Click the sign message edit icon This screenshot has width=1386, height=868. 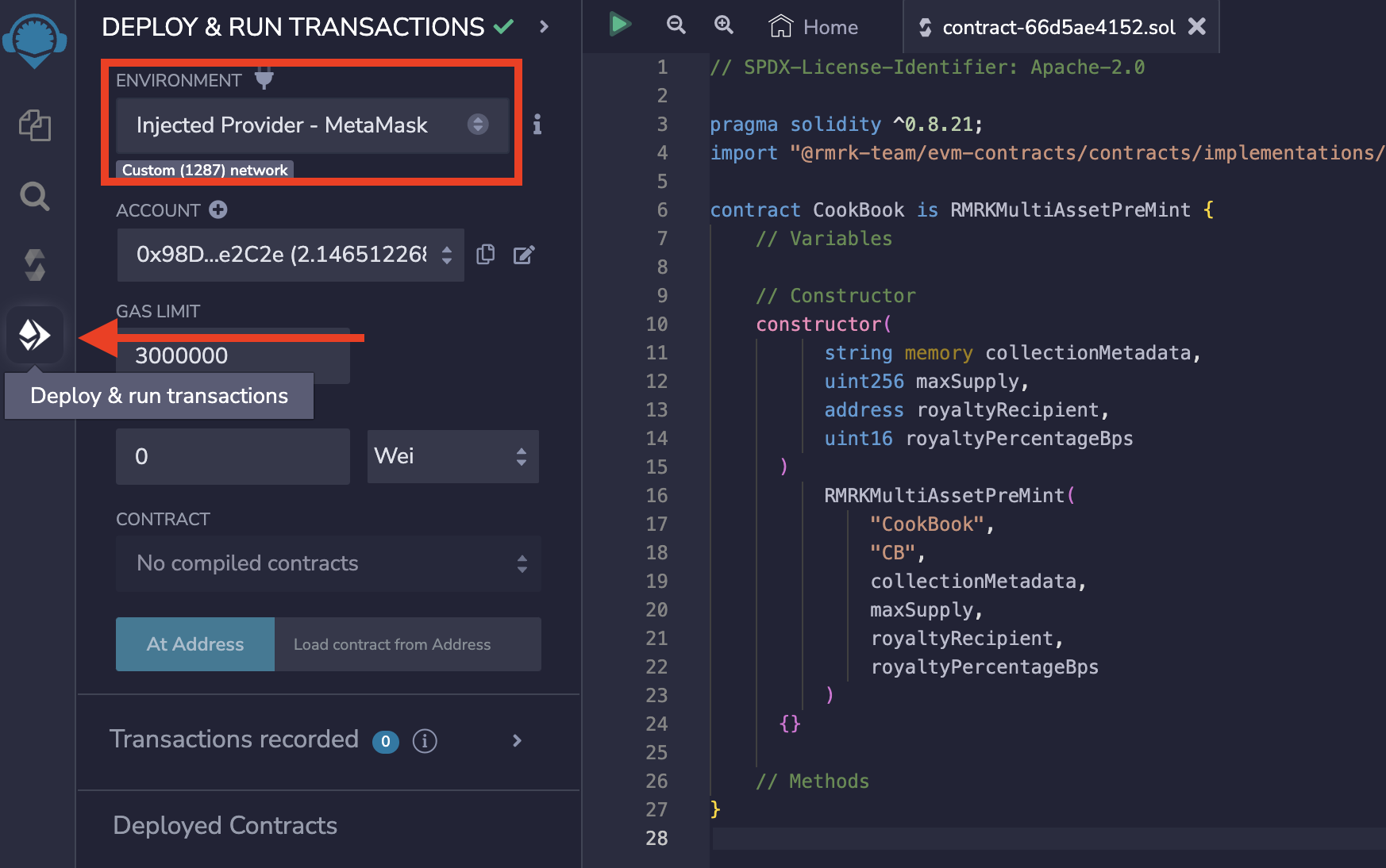coord(524,255)
